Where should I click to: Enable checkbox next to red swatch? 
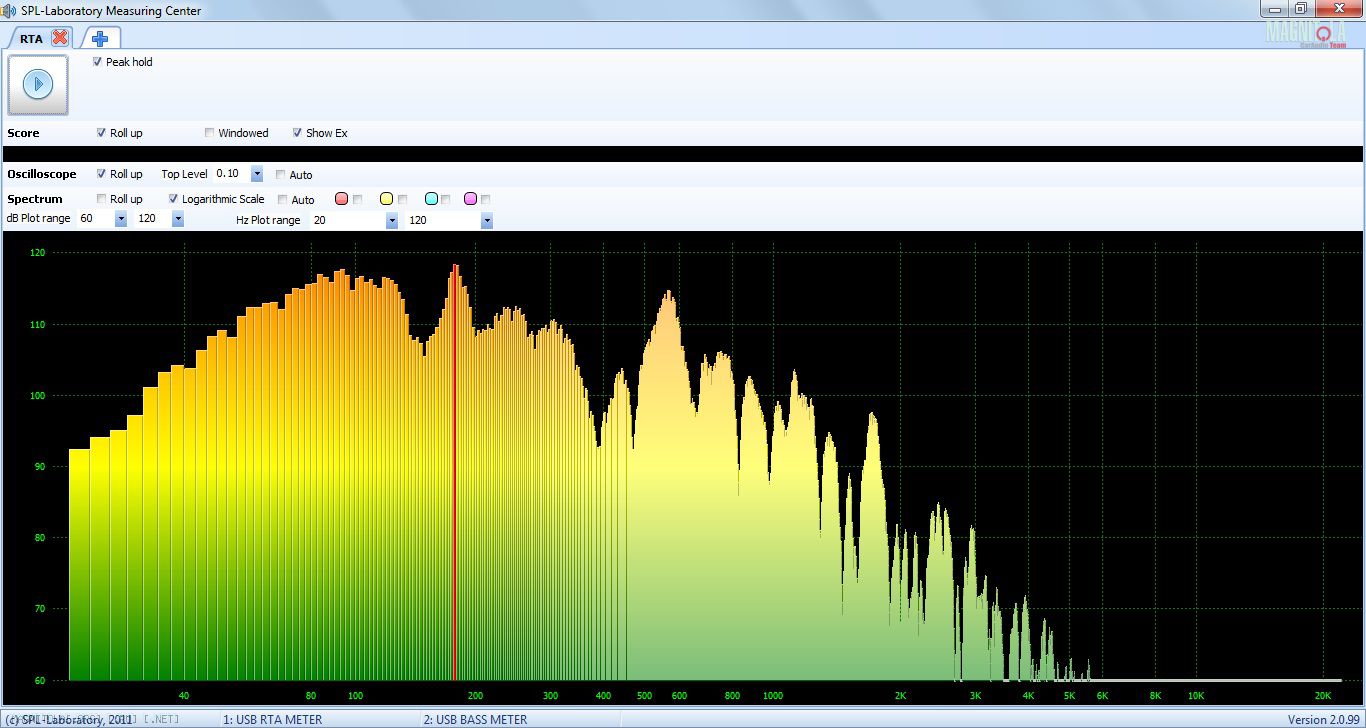(x=358, y=199)
